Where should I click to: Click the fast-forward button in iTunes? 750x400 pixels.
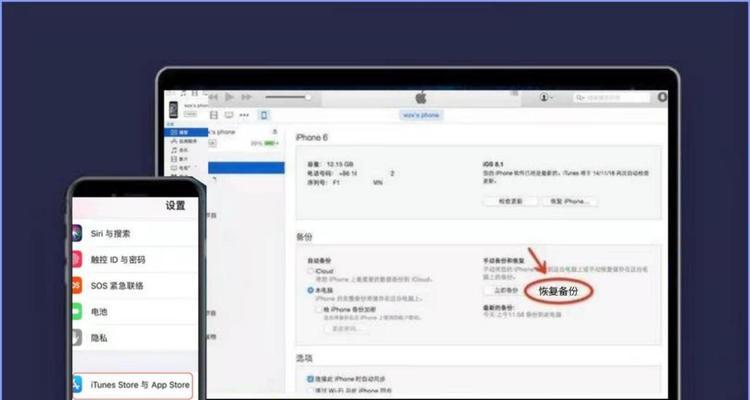click(x=246, y=97)
